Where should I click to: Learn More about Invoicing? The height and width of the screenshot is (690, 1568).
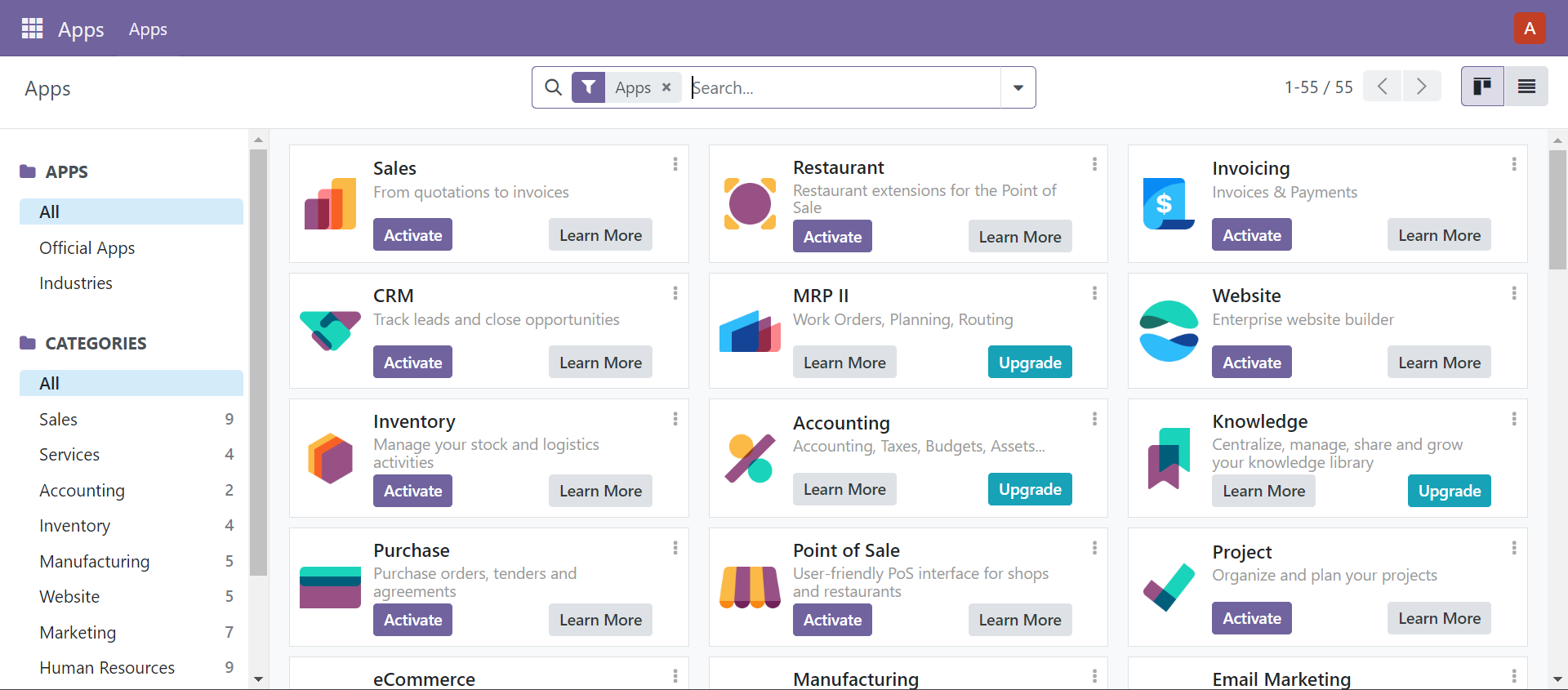1439,234
